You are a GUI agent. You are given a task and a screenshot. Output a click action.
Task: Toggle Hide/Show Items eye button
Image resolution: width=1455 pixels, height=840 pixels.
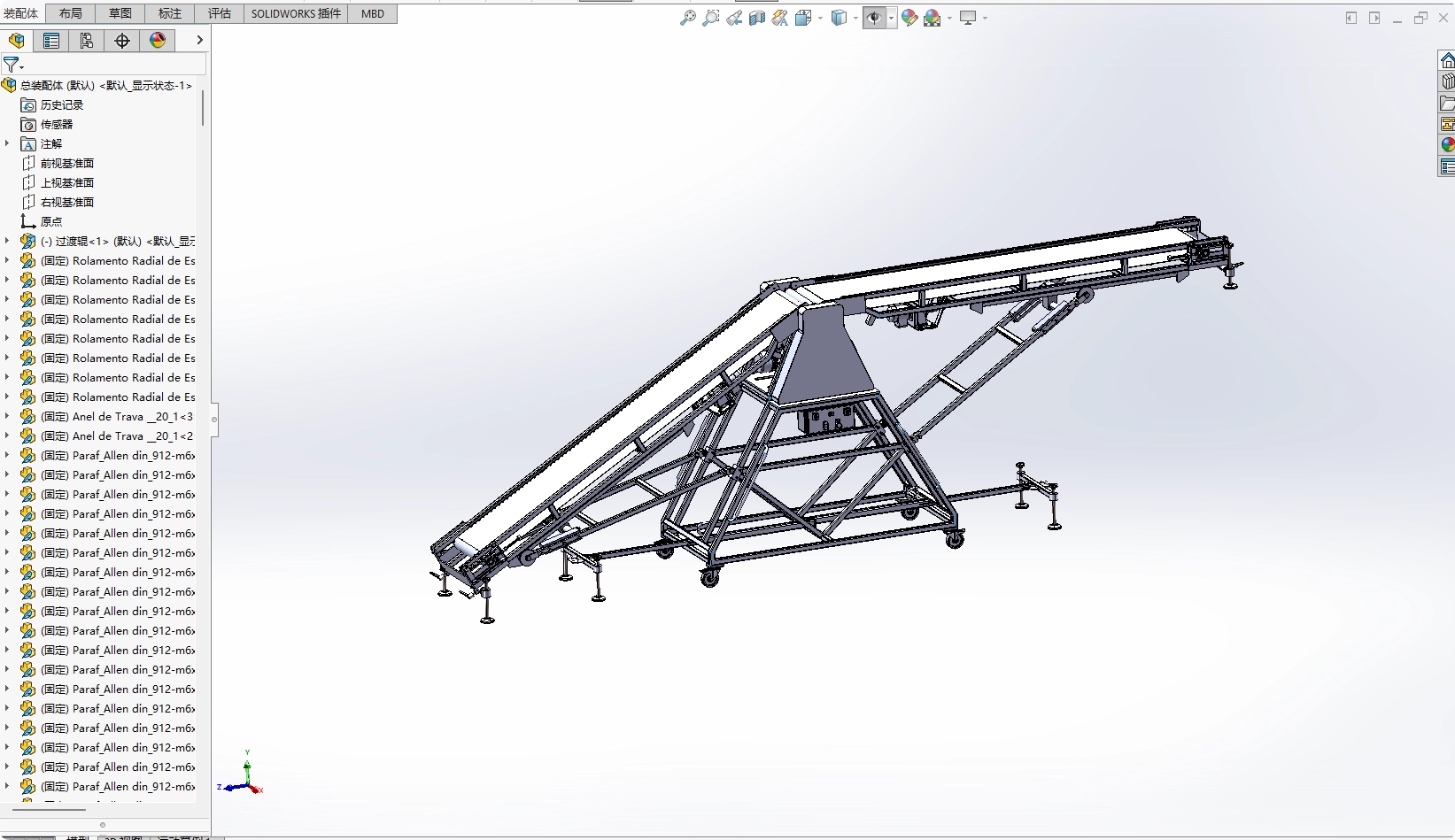(874, 18)
